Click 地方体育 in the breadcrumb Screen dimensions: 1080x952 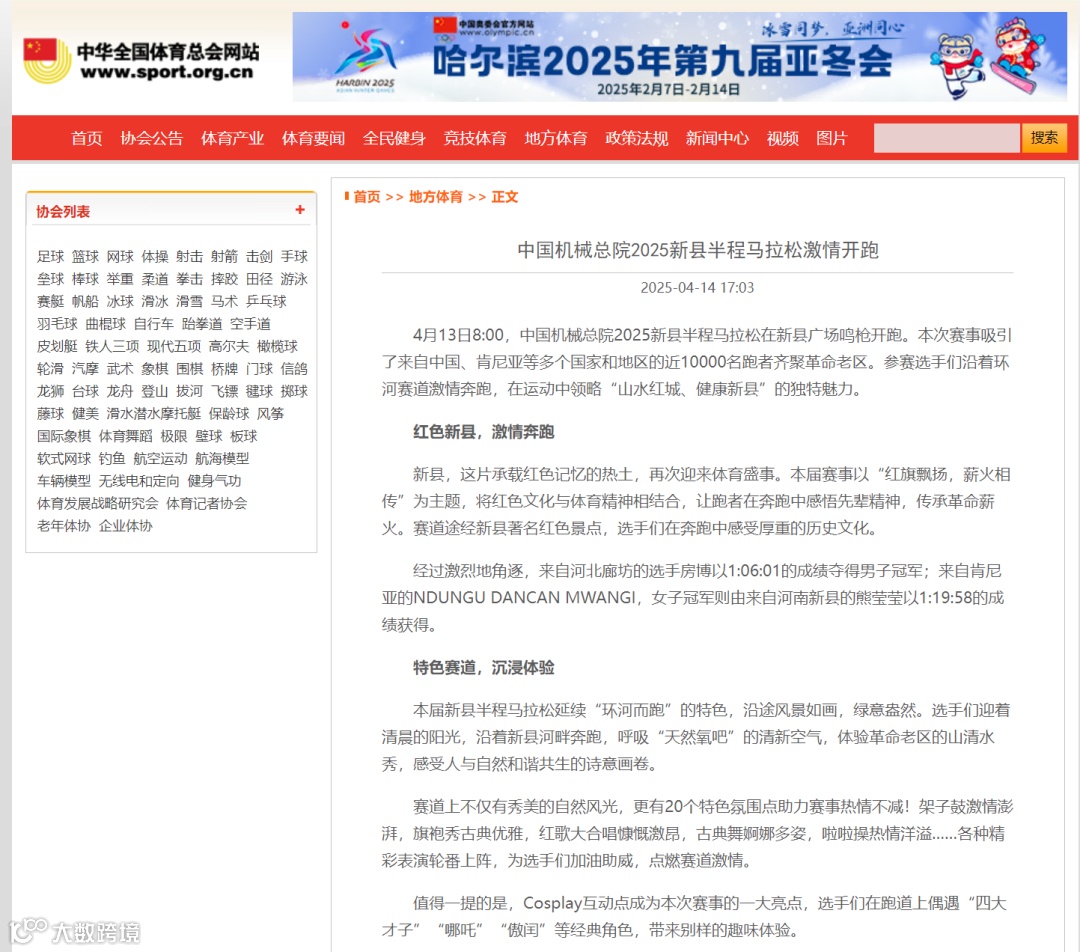pos(436,197)
